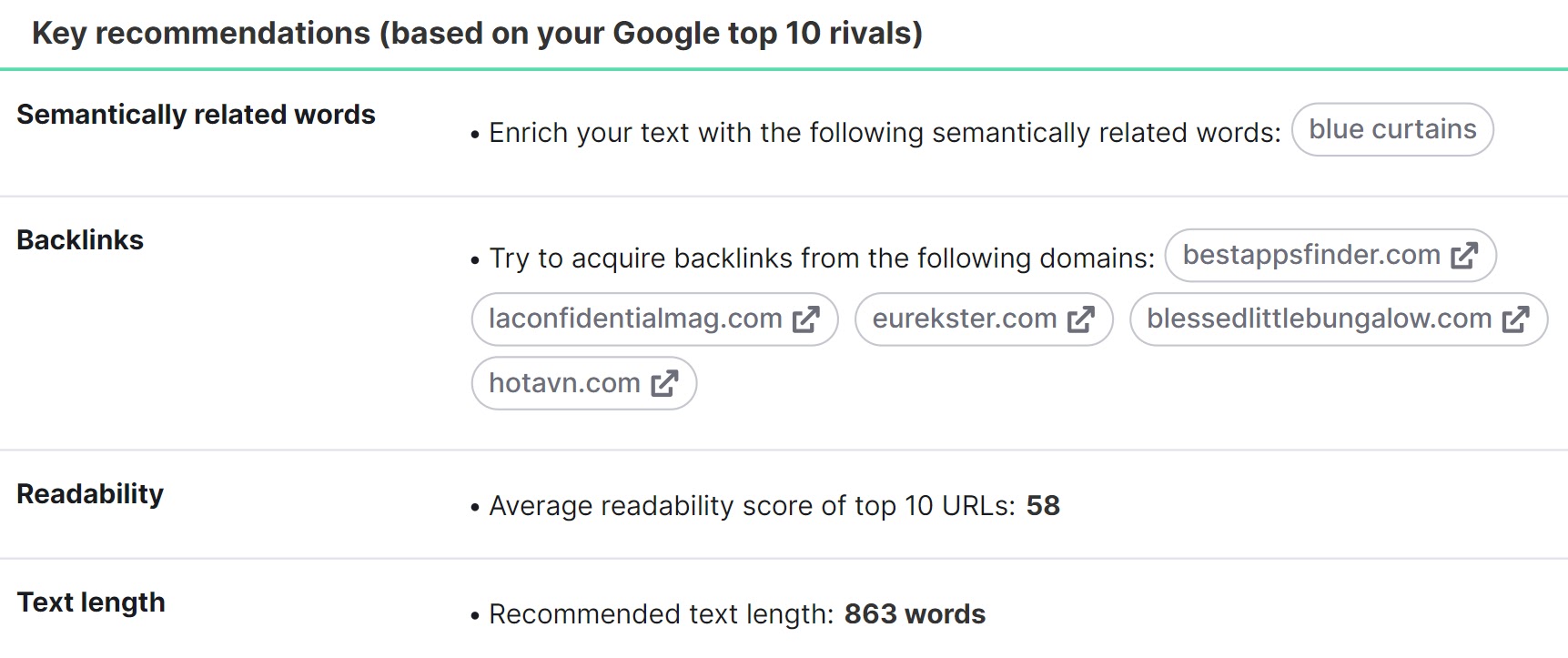Viewport: 1568px width, 658px height.
Task: Click the eurekster.com domain pill
Action: point(965,319)
